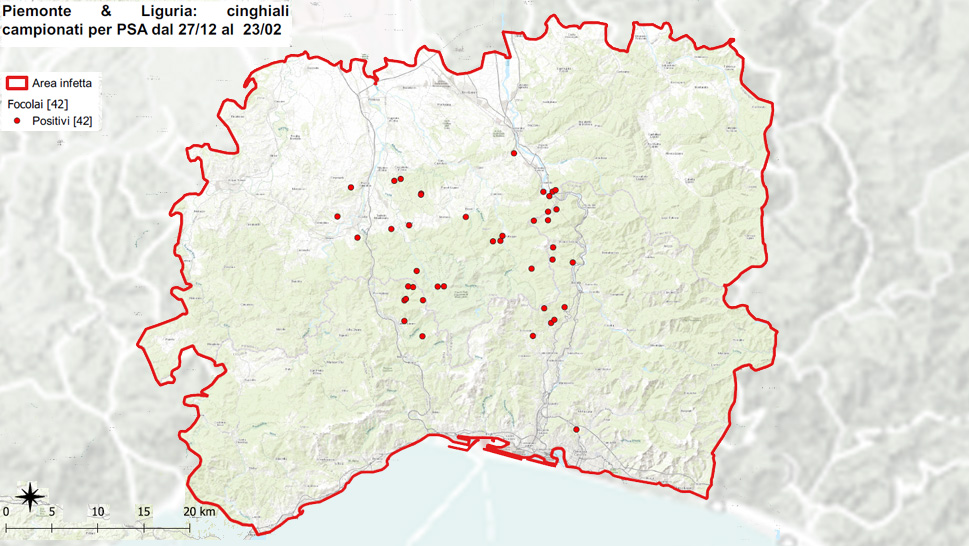969x546 pixels.
Task: Select the northernmost red positive case marker
Action: (514, 153)
